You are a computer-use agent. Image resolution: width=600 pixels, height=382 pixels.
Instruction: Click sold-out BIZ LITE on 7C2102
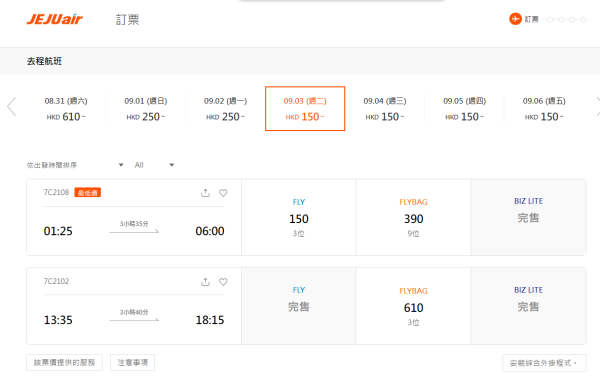528,306
